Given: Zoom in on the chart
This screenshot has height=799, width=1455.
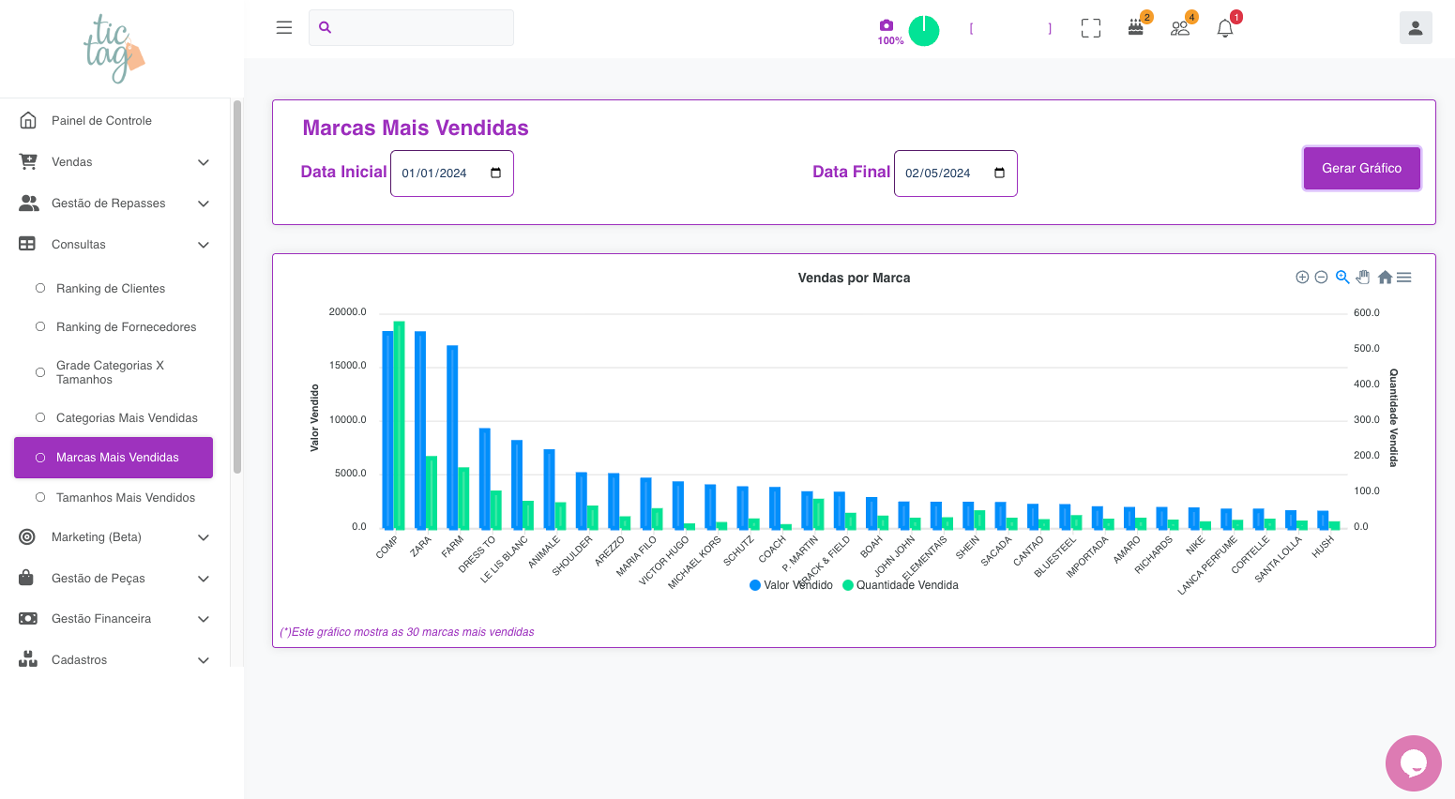Looking at the screenshot, I should tap(1302, 277).
